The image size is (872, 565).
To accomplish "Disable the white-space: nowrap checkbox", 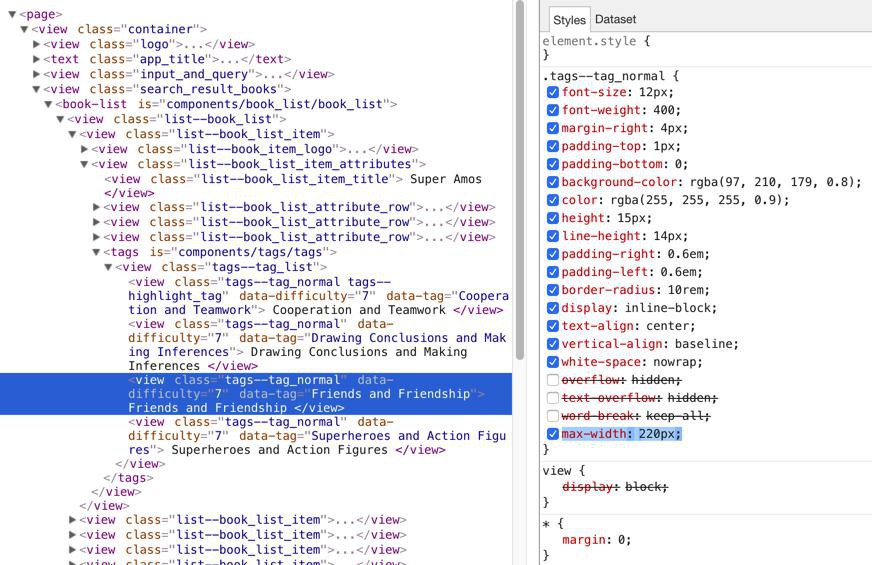I will pos(553,362).
